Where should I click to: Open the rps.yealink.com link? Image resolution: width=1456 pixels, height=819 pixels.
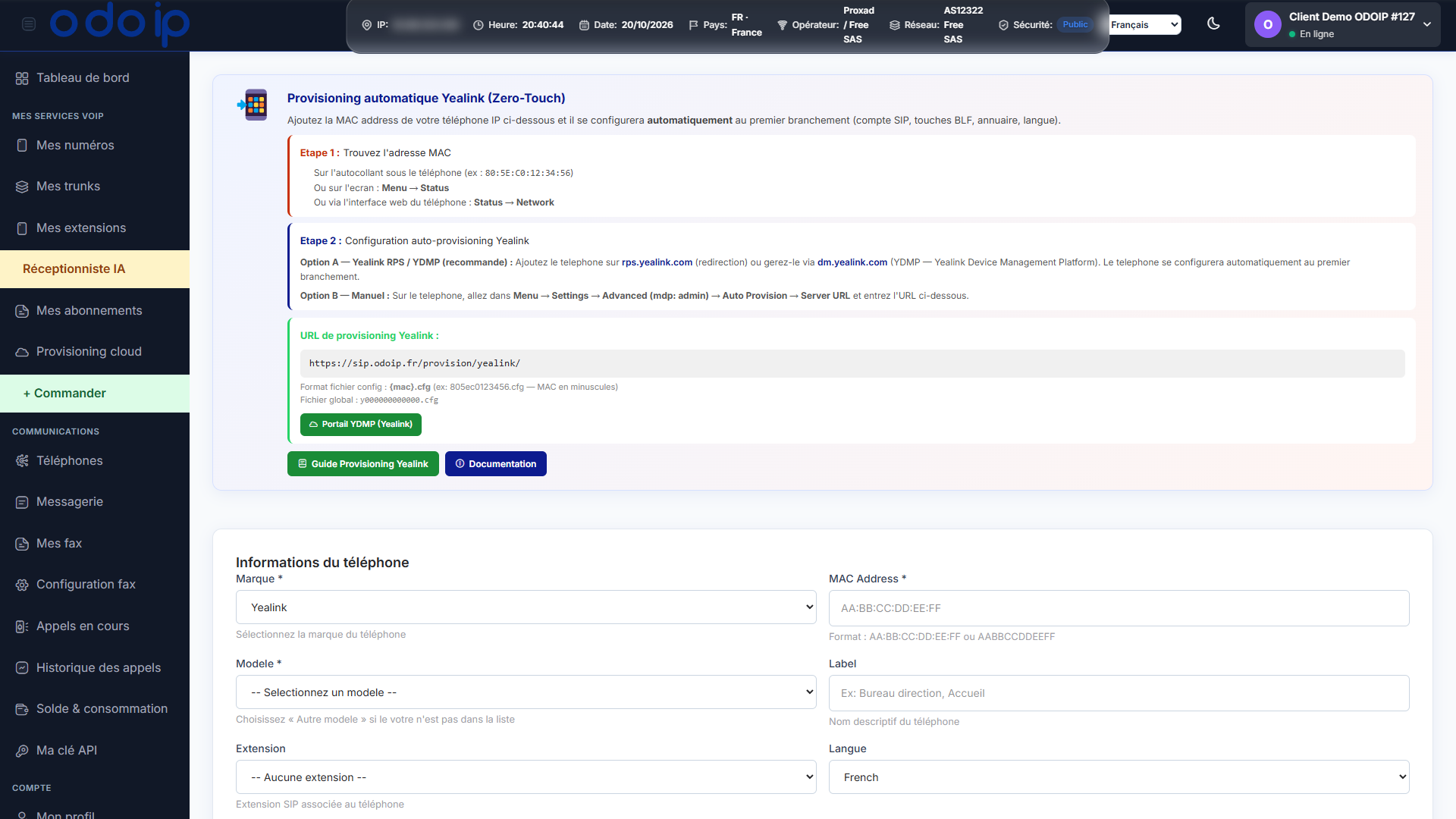[657, 262]
